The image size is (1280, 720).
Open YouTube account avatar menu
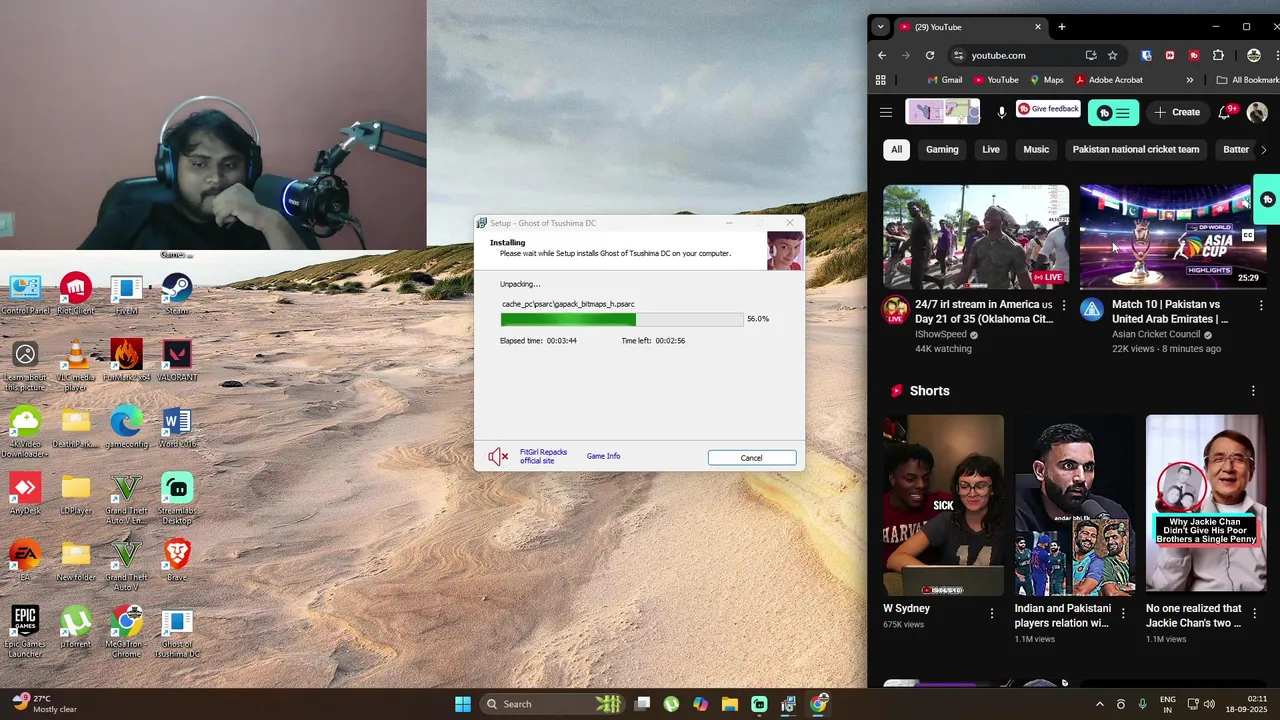[1257, 112]
